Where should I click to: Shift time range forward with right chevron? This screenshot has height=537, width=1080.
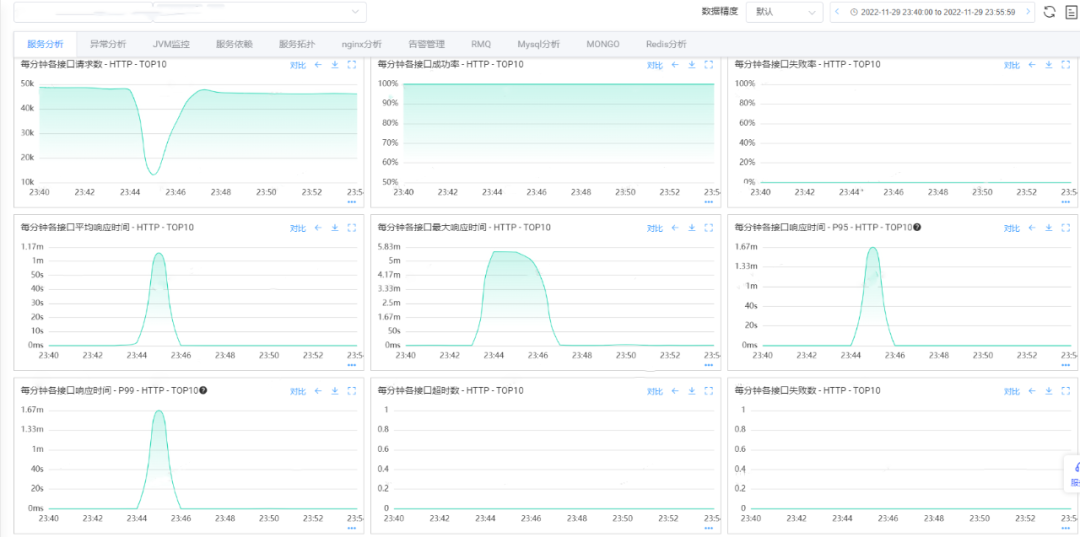(x=1025, y=12)
